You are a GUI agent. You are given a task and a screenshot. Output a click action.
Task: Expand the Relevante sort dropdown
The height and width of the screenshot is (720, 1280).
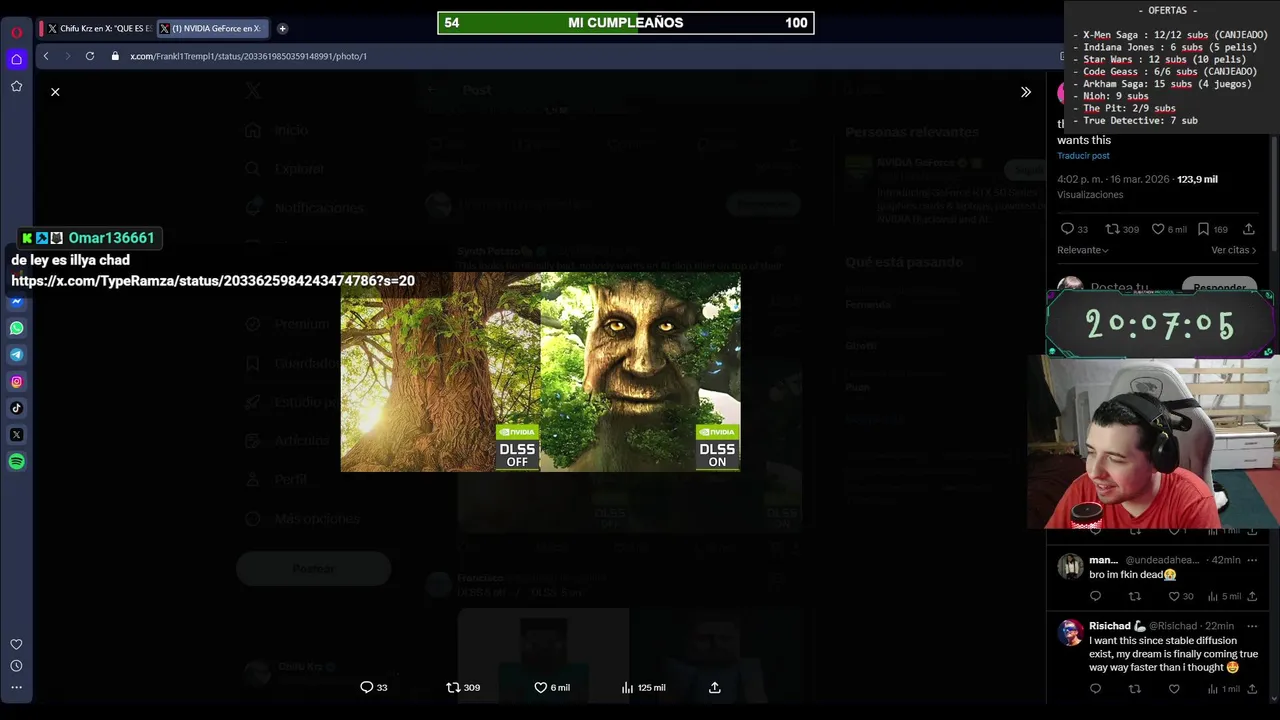point(1083,250)
